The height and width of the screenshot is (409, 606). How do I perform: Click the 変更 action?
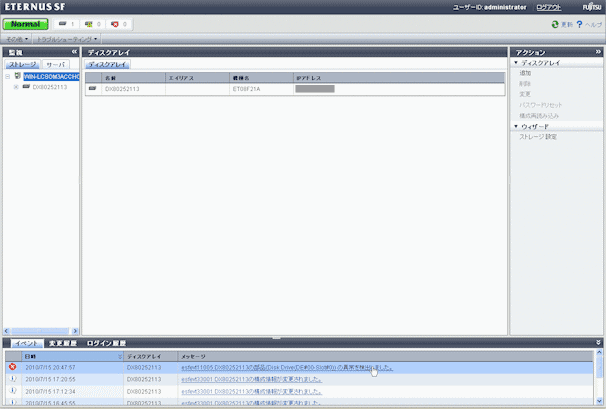tap(525, 94)
